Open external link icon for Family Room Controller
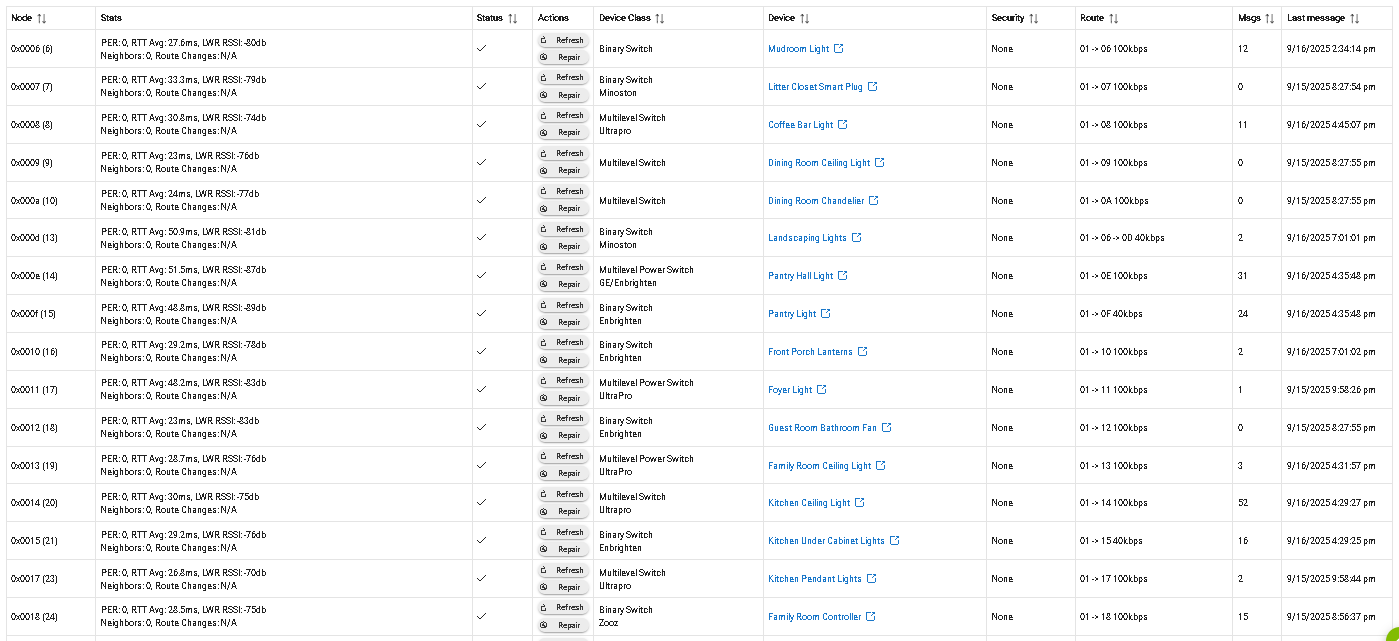Image resolution: width=1399 pixels, height=641 pixels. click(871, 617)
